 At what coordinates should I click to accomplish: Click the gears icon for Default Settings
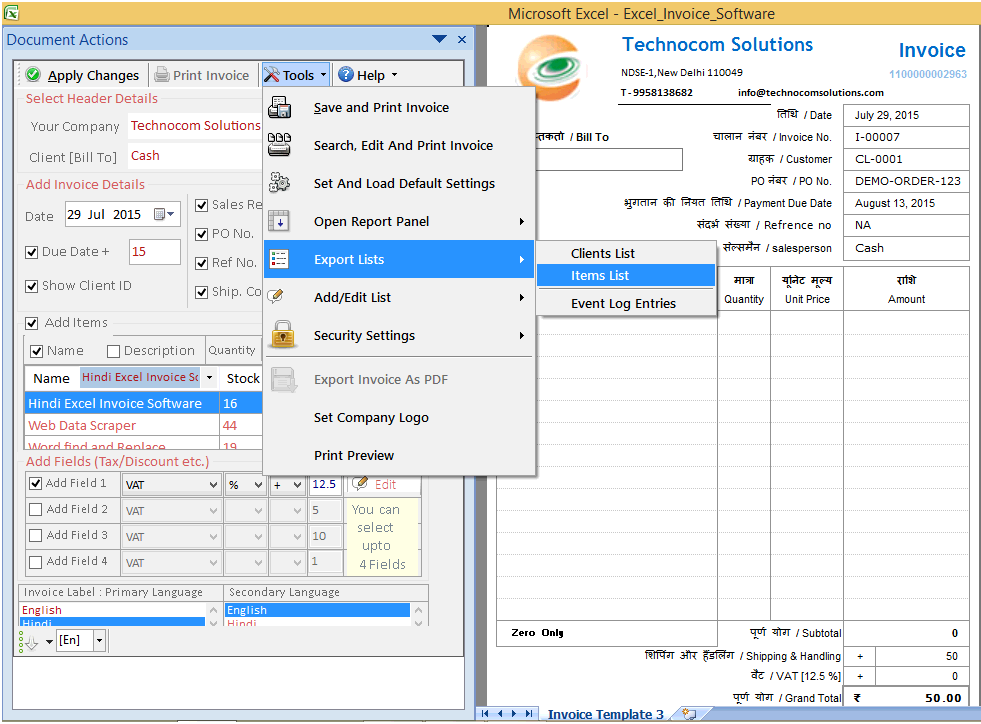pyautogui.click(x=279, y=183)
